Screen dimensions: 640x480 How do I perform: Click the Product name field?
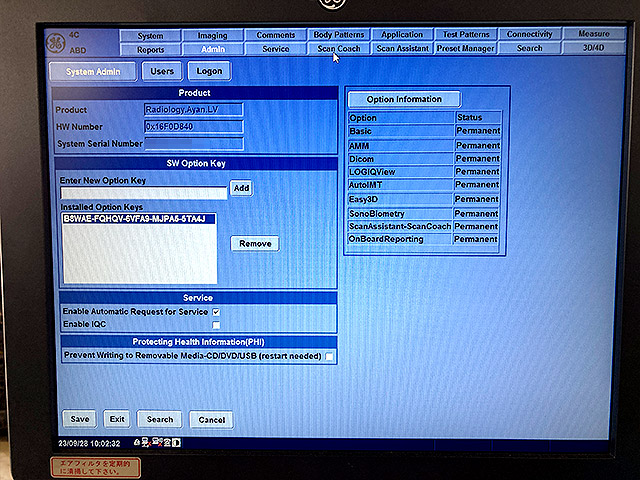coord(193,110)
